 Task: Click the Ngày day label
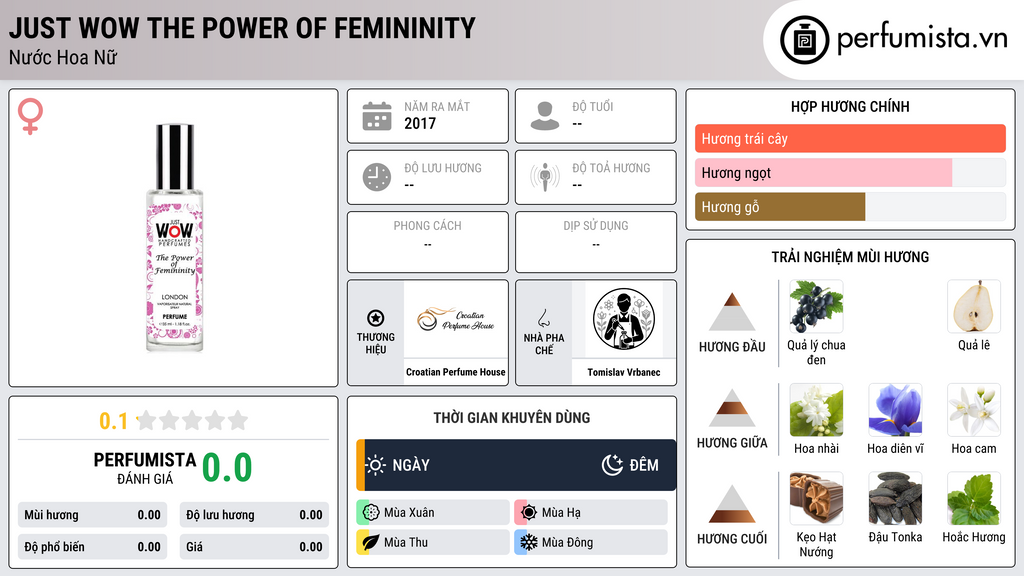[x=411, y=465]
